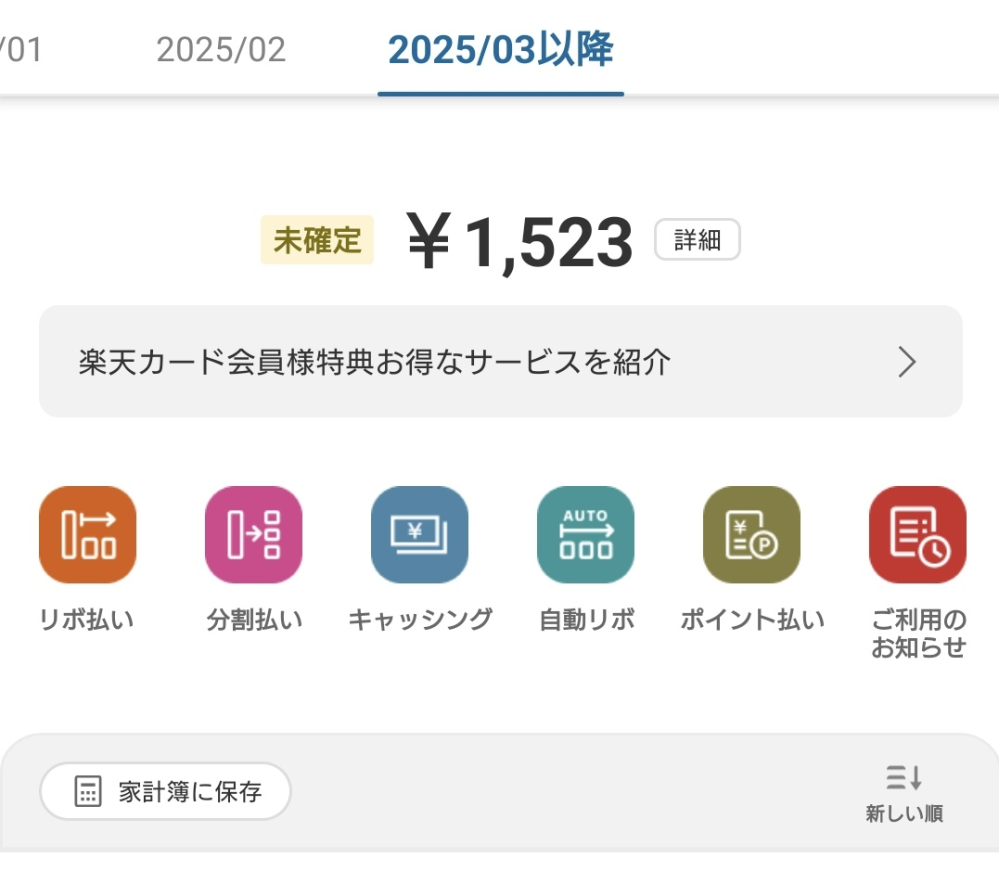This screenshot has width=999, height=883.
Task: Tap the リボ払い label text
Action: [87, 619]
